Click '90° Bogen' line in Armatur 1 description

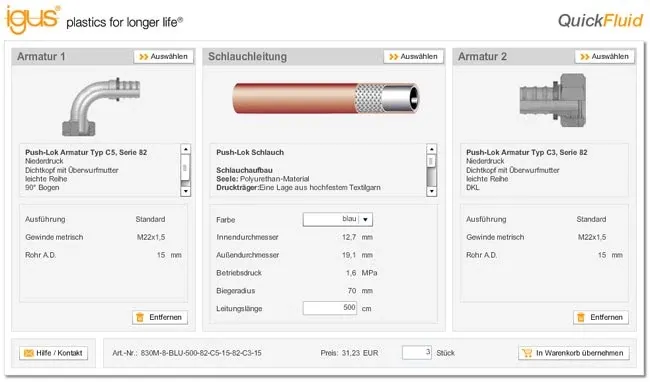pos(42,188)
